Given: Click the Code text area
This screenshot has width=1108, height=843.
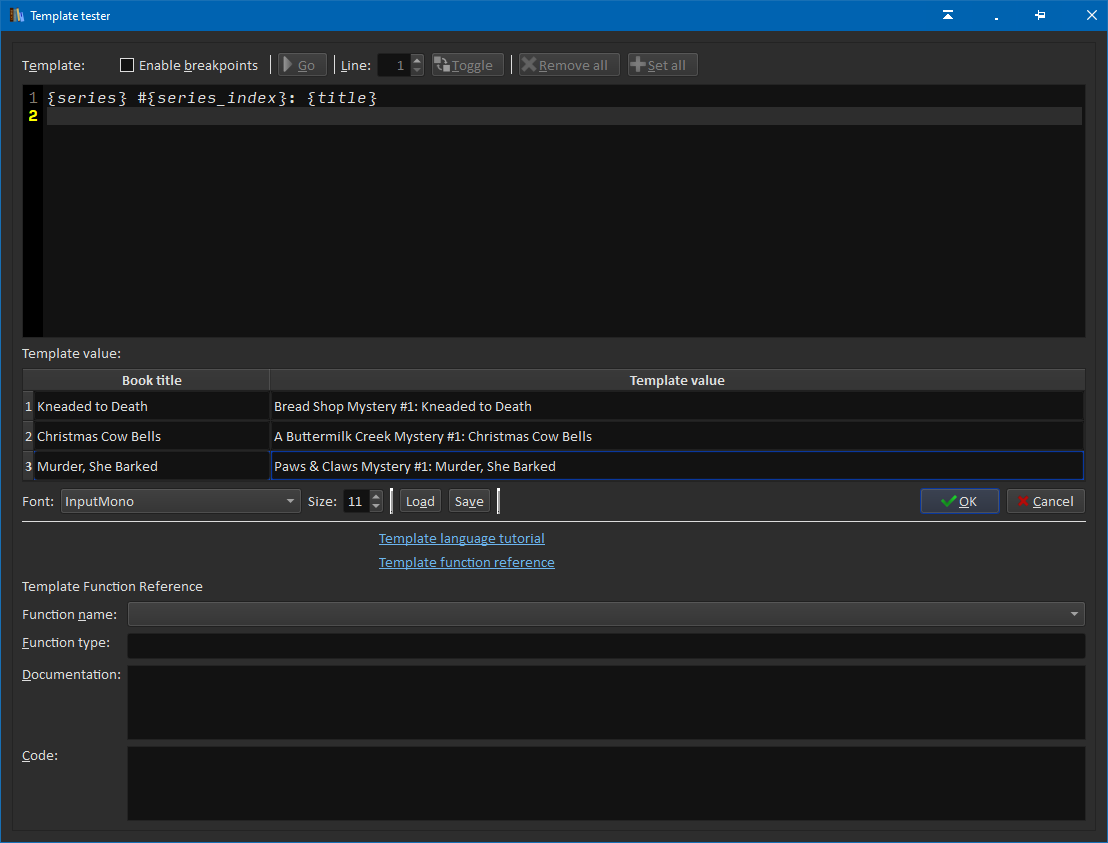Looking at the screenshot, I should tap(606, 784).
